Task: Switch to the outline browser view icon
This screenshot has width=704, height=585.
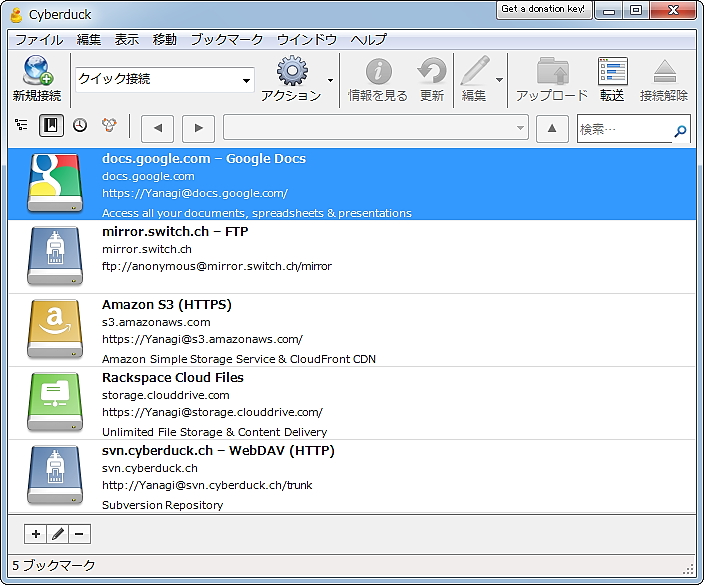Action: [21, 125]
